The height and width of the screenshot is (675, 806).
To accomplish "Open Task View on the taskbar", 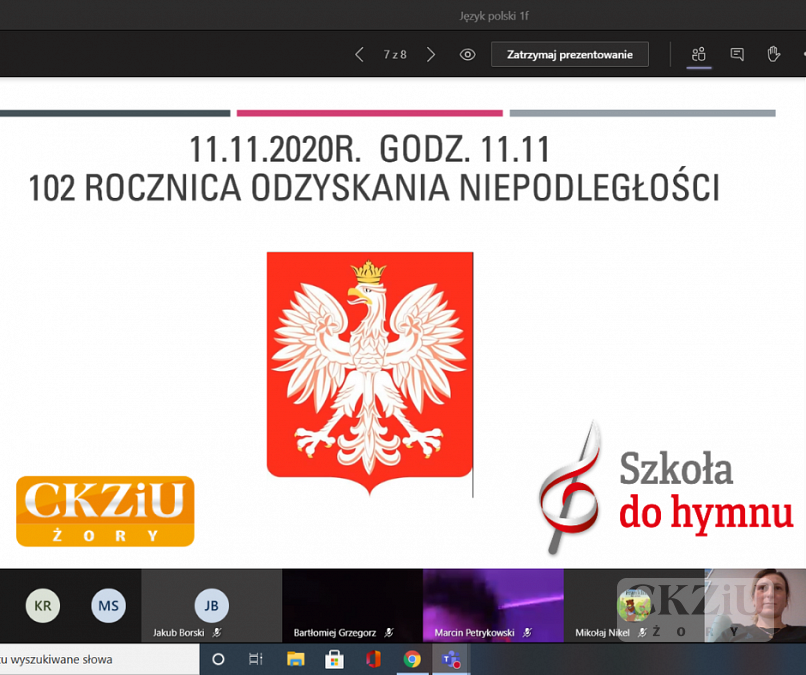I will [x=256, y=659].
